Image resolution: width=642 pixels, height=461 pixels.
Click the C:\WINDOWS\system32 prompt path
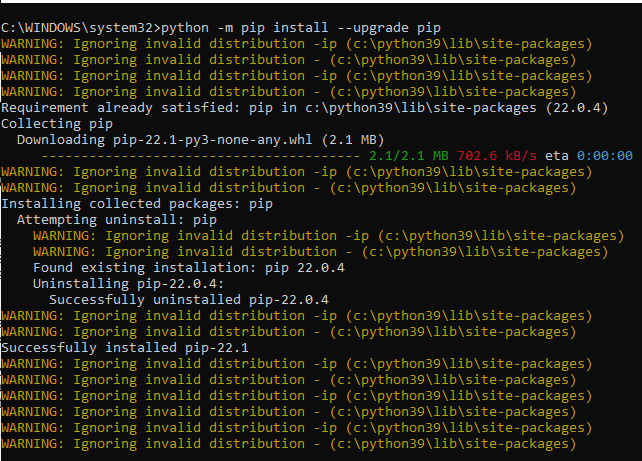pyautogui.click(x=77, y=28)
